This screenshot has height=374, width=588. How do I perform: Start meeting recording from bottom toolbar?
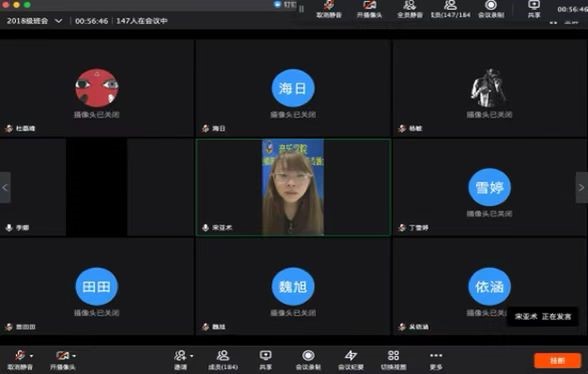coord(308,359)
